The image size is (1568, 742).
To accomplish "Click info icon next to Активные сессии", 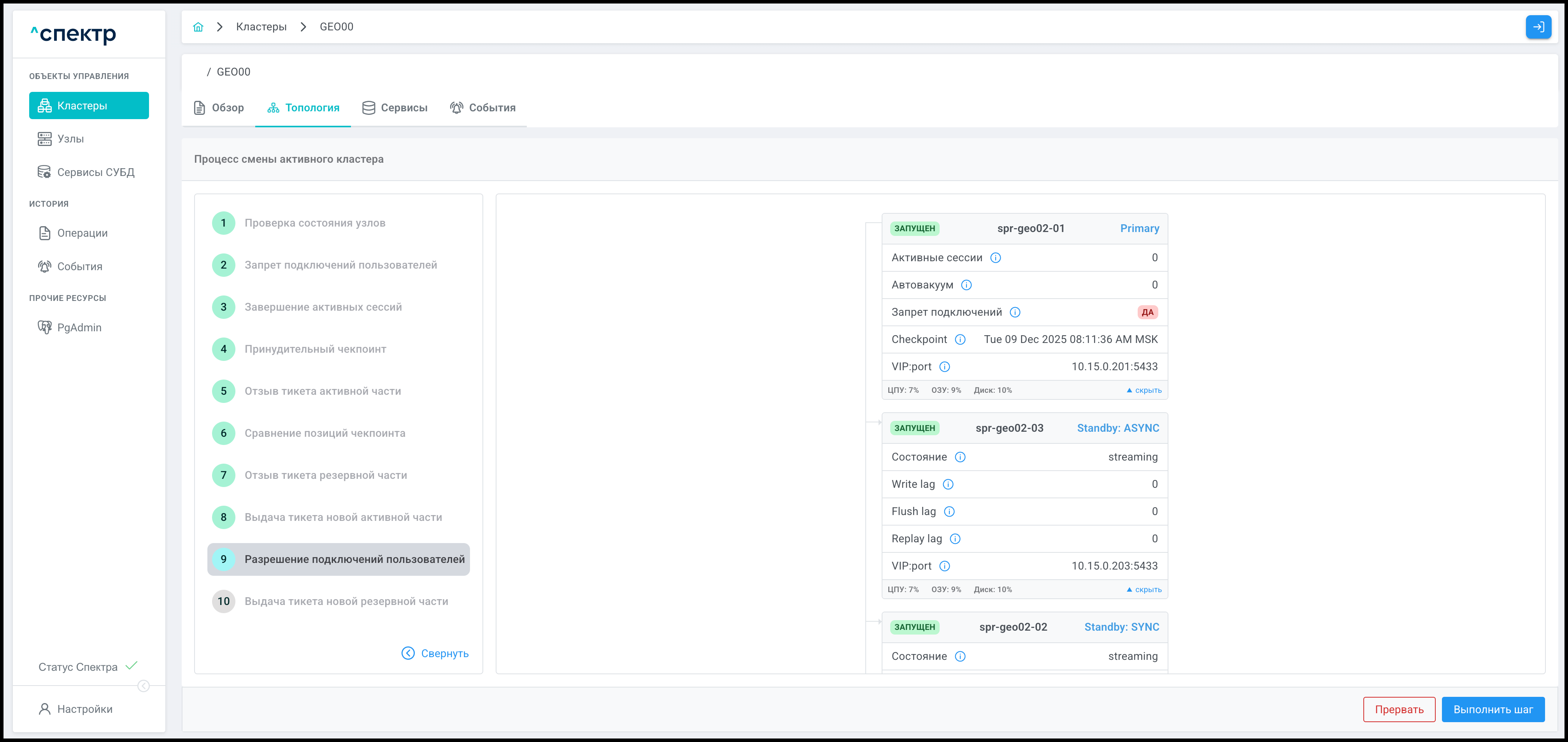I will click(x=995, y=258).
